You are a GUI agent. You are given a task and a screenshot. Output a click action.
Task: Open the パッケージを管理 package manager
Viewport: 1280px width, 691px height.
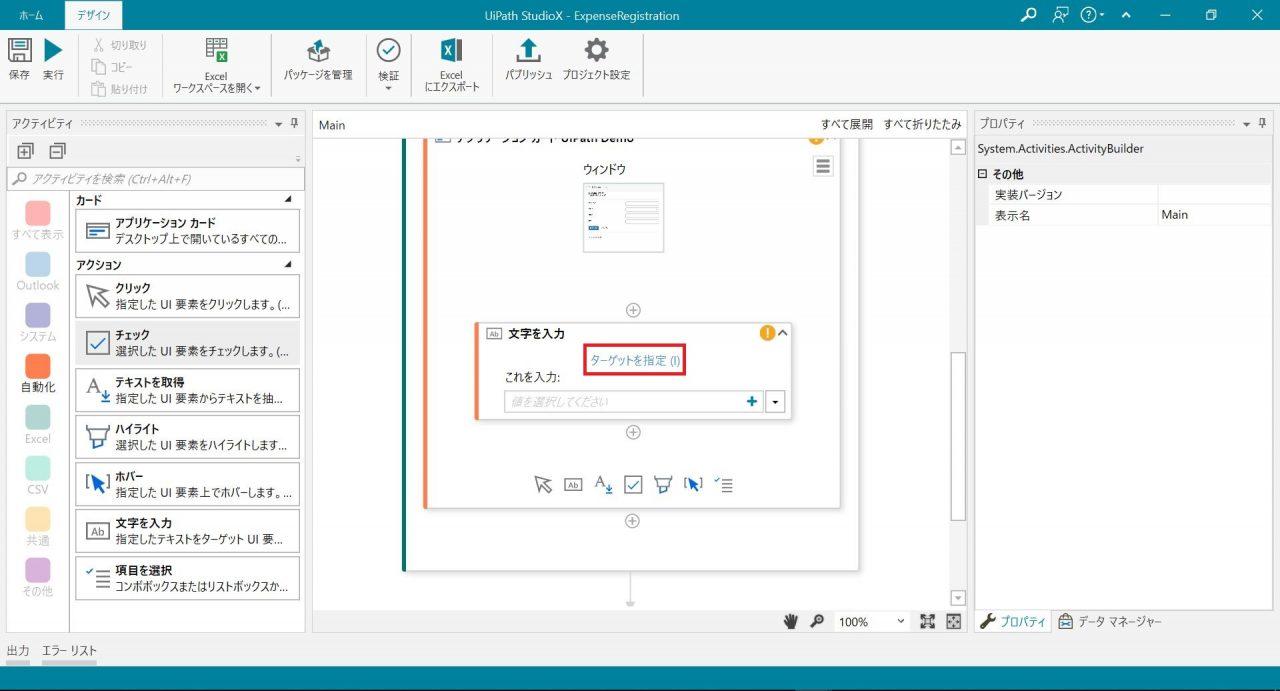(x=318, y=58)
